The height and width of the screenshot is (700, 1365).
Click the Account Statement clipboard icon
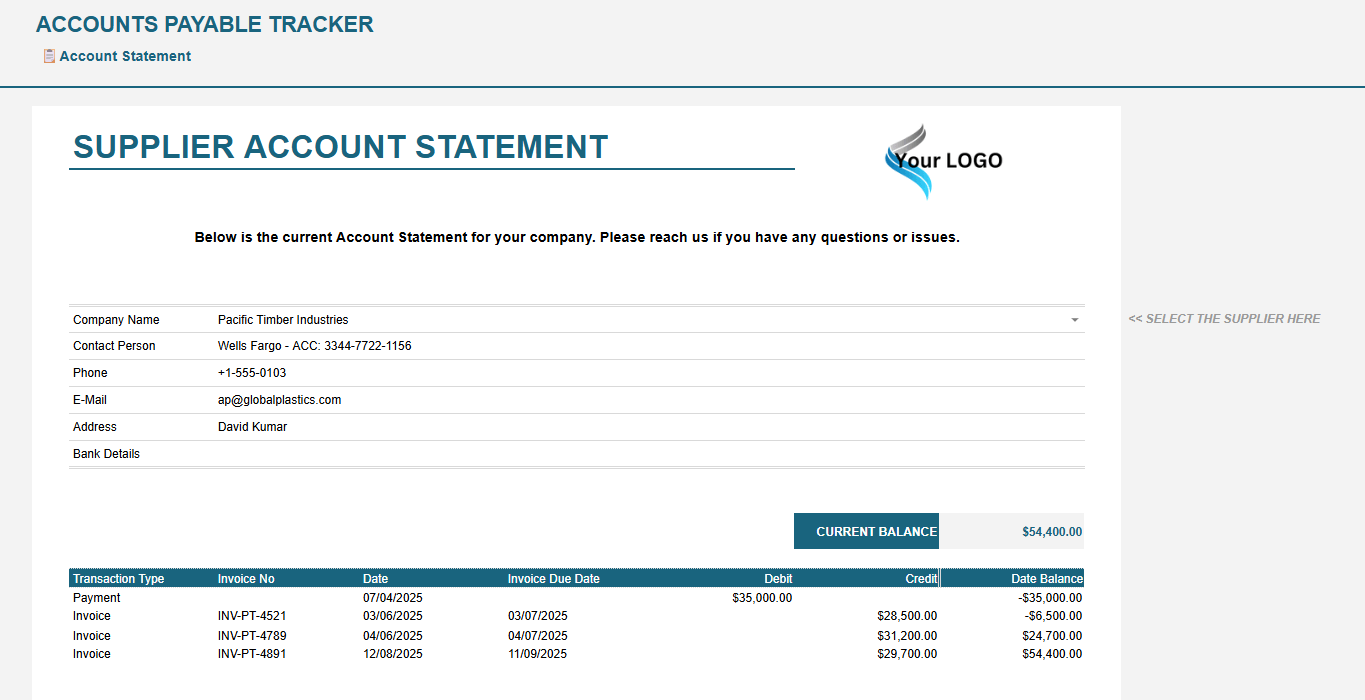[49, 56]
